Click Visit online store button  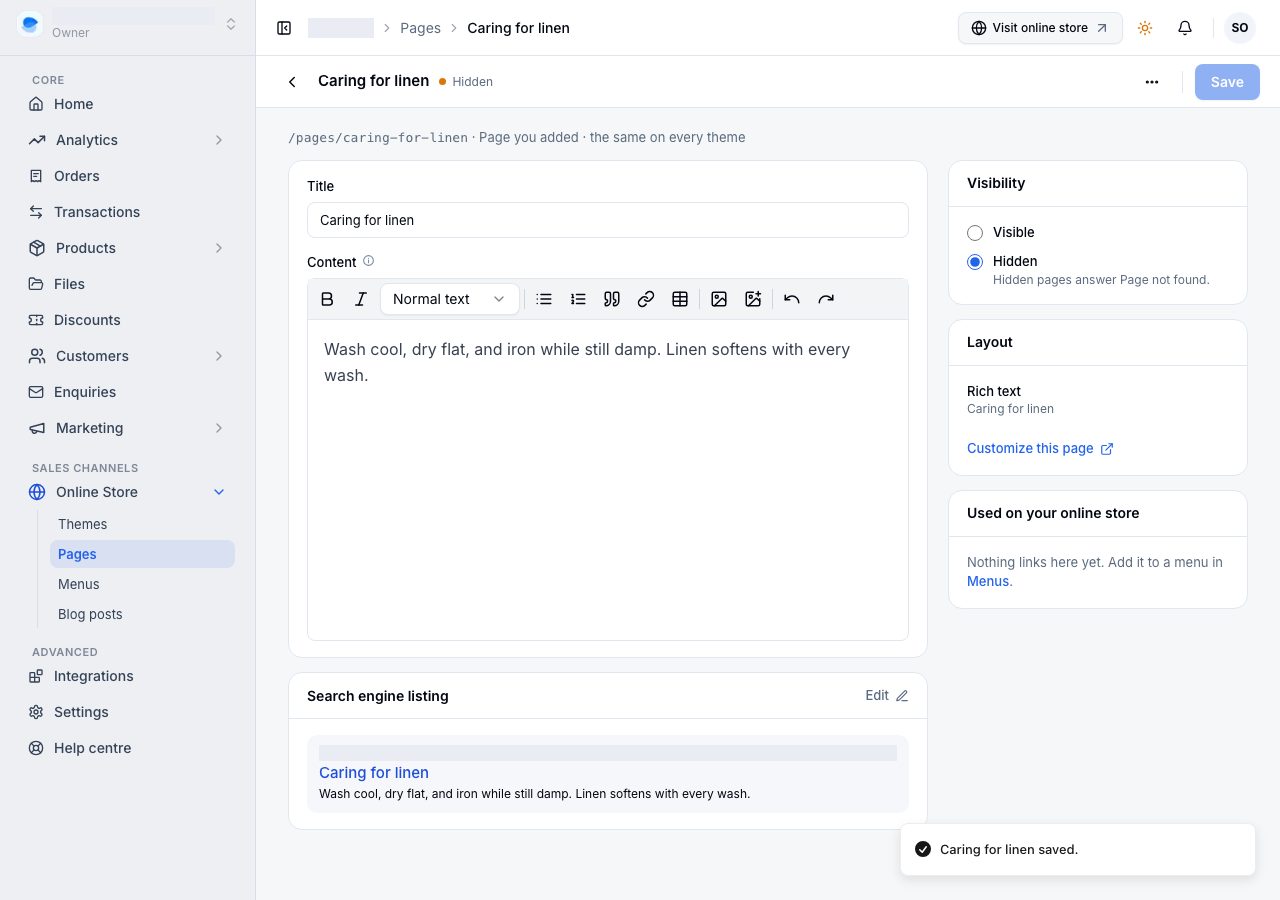[x=1040, y=28]
